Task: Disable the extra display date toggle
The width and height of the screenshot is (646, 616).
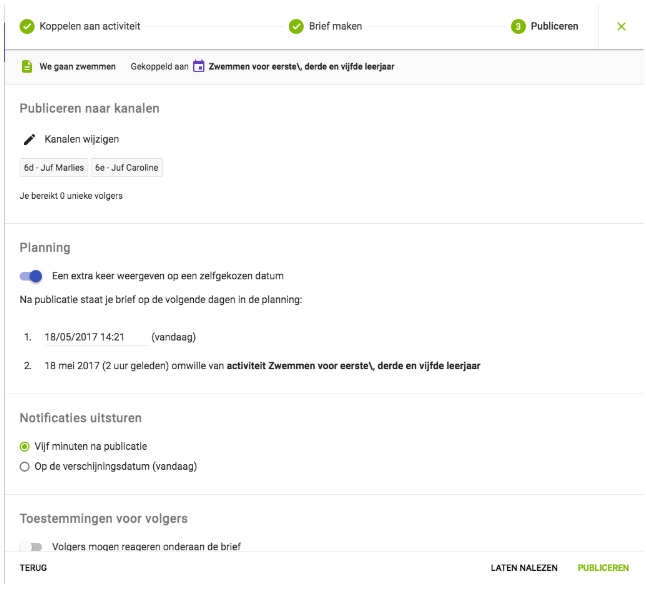Action: [x=32, y=276]
